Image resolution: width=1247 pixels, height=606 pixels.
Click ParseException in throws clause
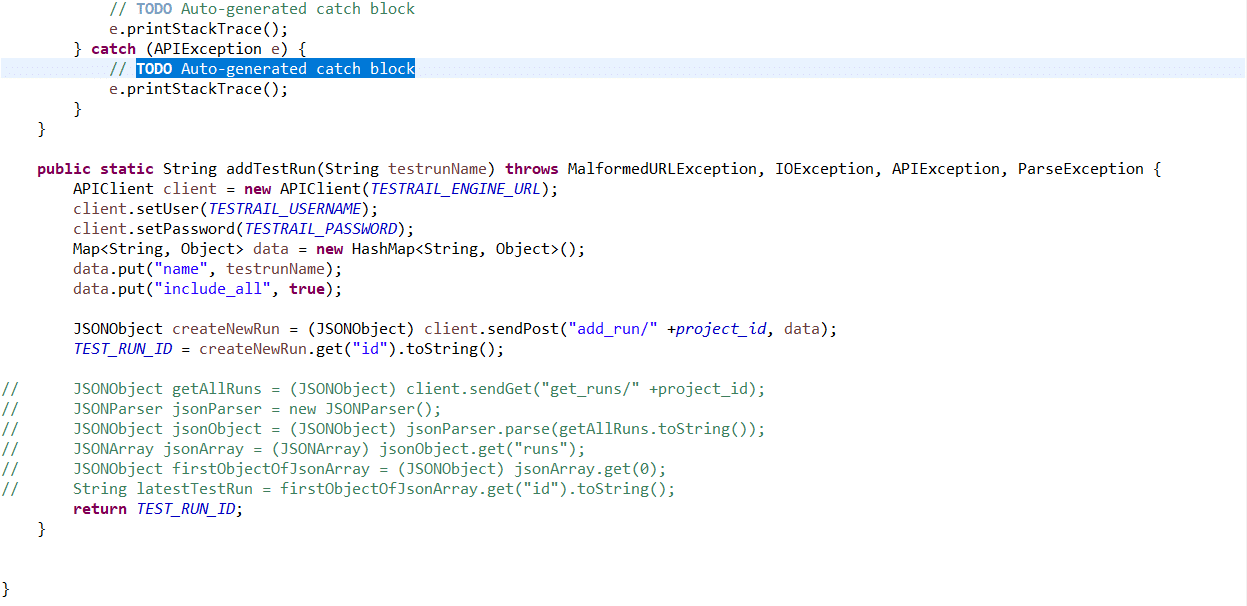point(1080,169)
